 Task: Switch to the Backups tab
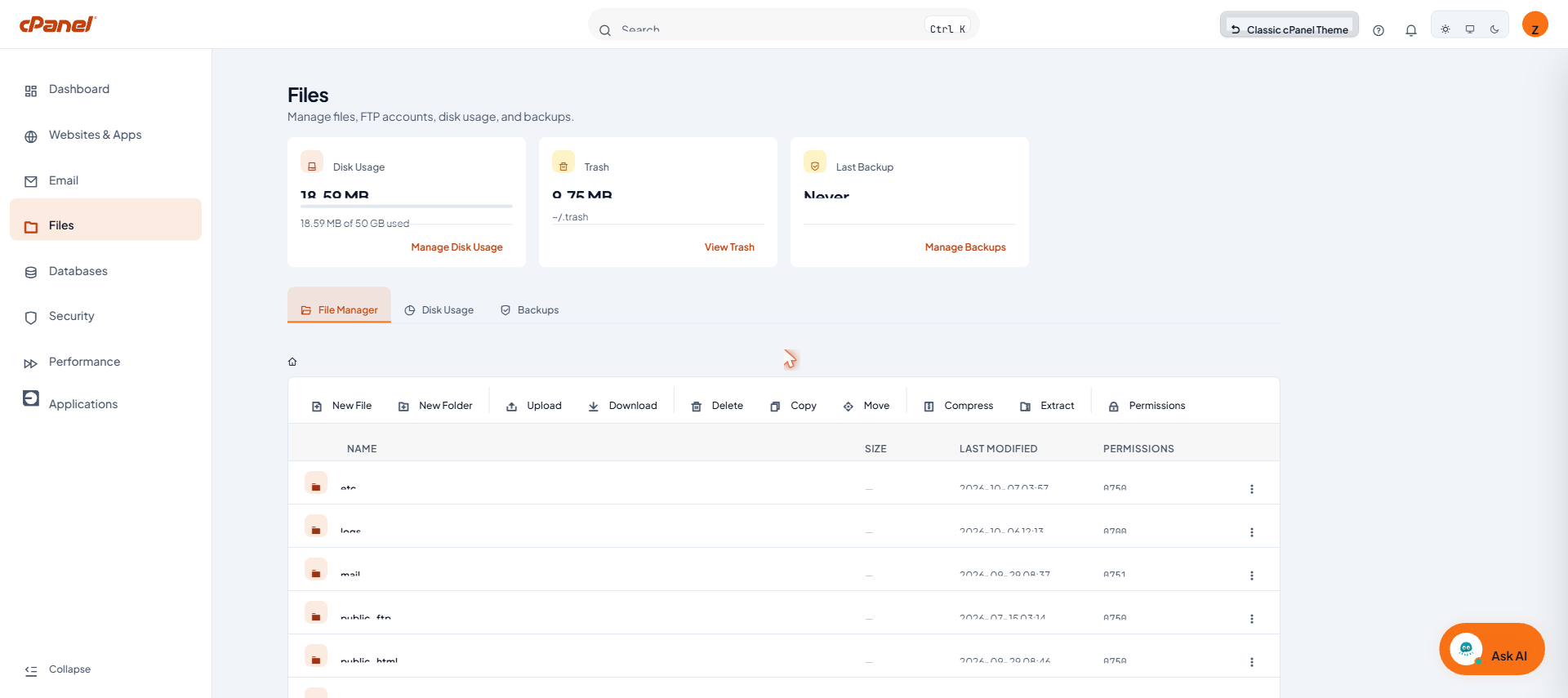529,310
